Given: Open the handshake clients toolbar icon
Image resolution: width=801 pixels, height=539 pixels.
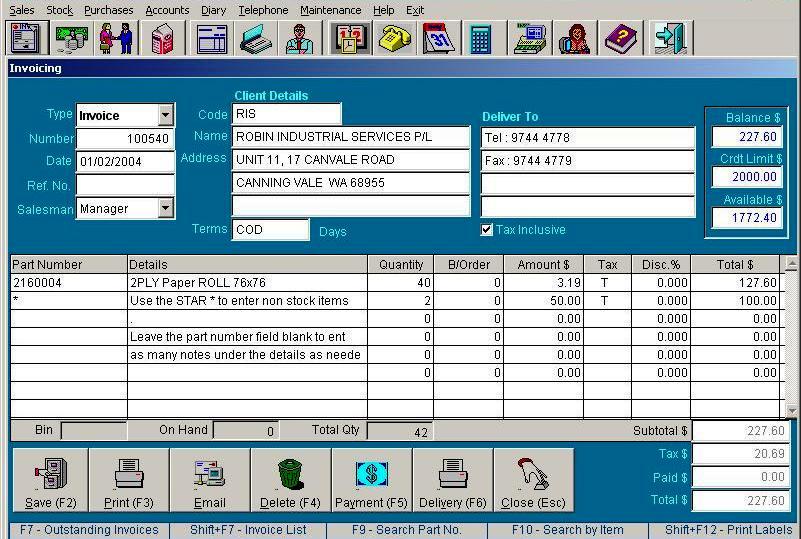Looking at the screenshot, I should point(116,38).
